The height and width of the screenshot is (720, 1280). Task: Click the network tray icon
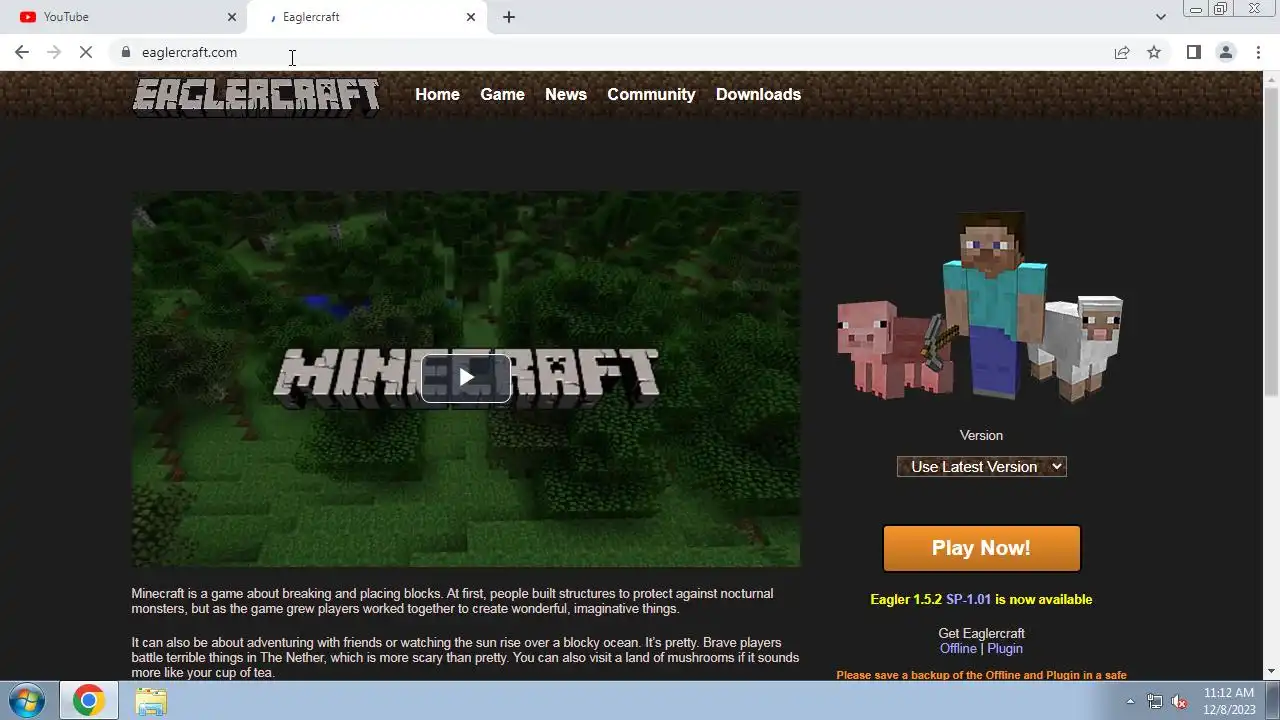pyautogui.click(x=1155, y=702)
